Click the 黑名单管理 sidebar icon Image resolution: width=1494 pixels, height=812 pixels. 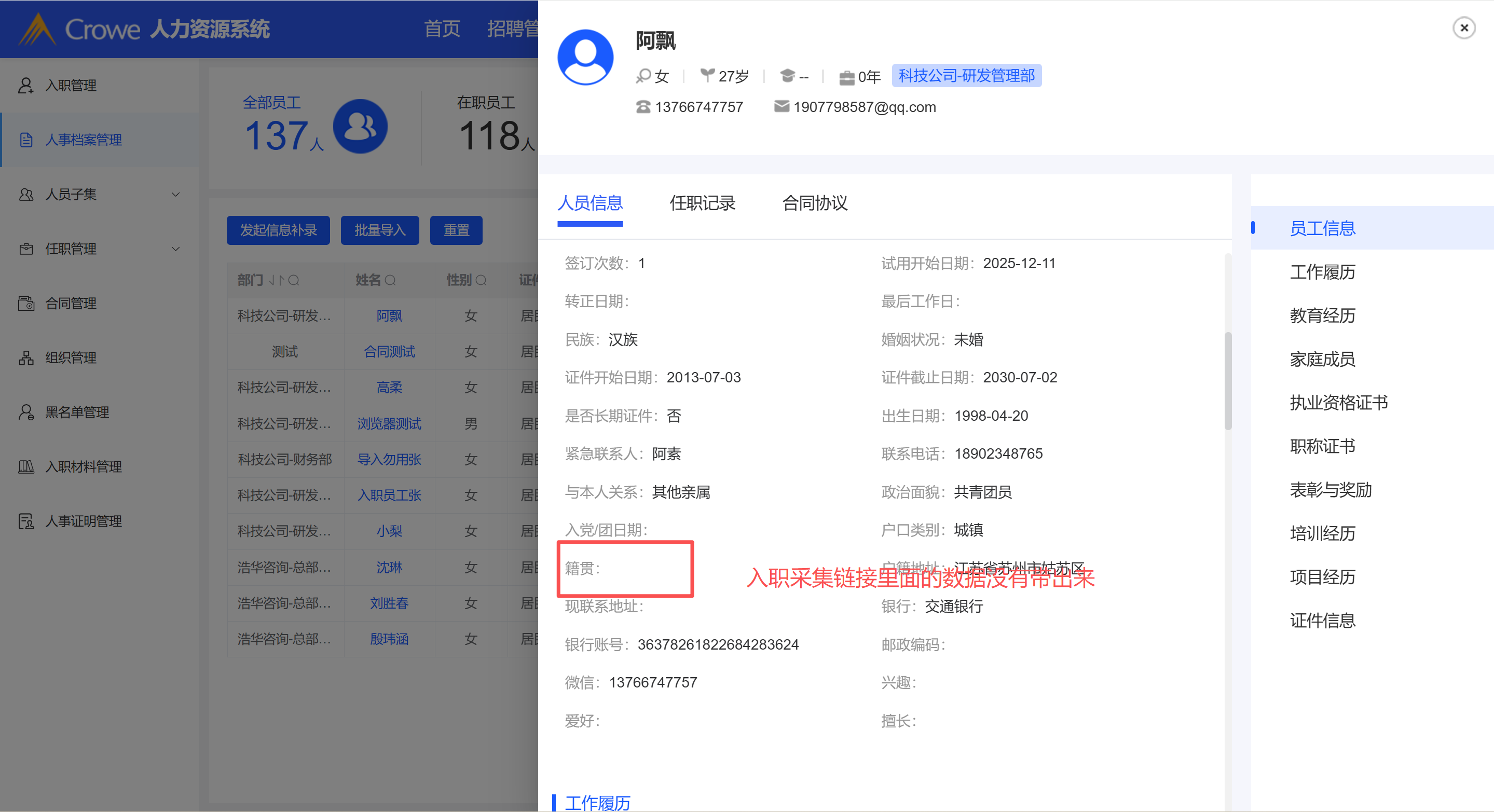pyautogui.click(x=25, y=412)
